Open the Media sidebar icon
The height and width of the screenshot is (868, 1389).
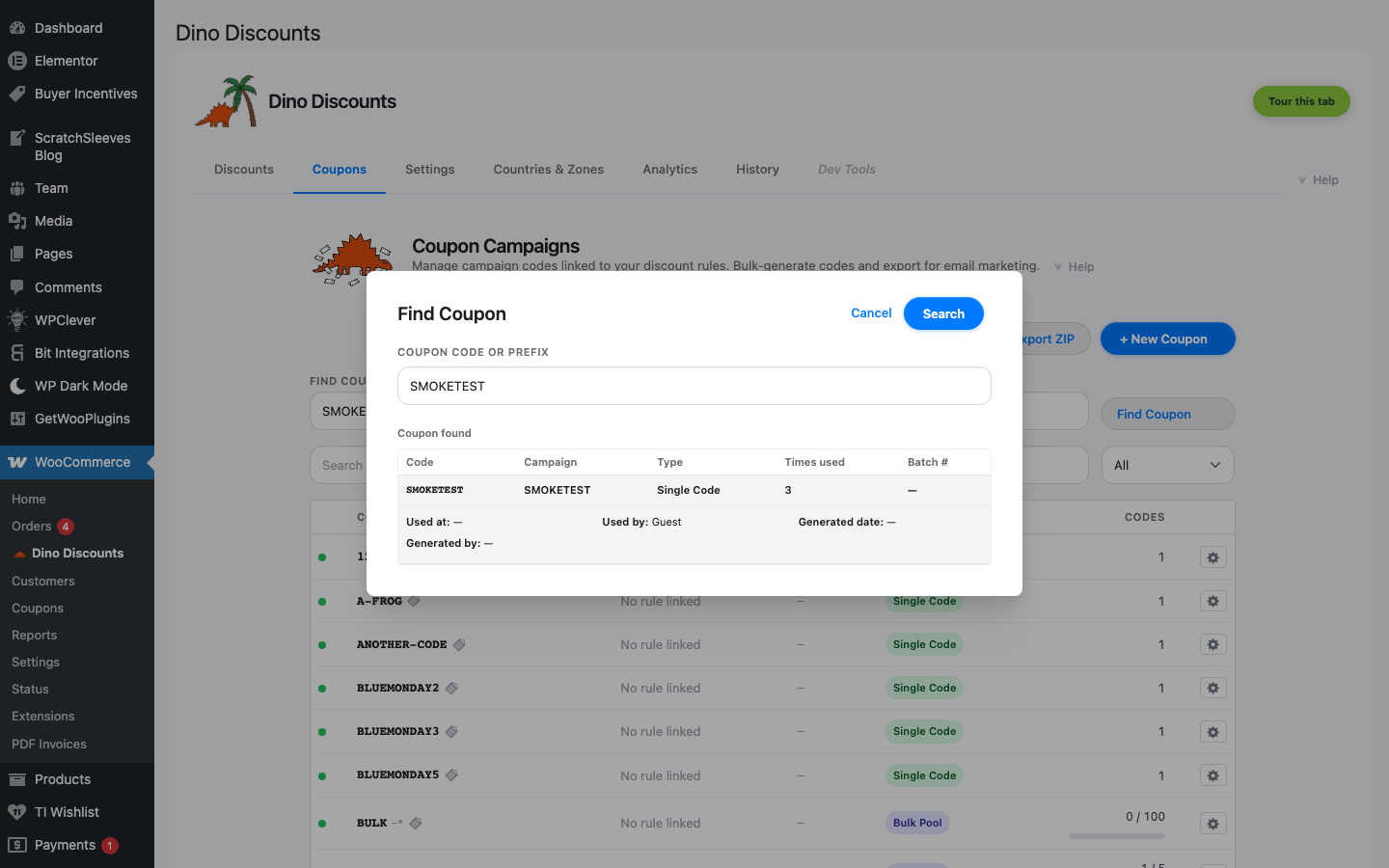(x=17, y=221)
